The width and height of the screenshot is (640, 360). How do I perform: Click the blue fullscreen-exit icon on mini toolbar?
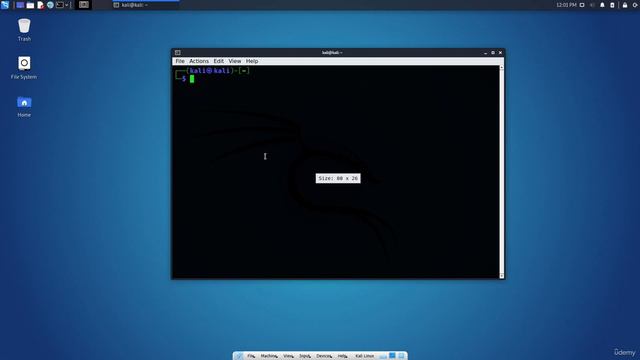[392, 356]
